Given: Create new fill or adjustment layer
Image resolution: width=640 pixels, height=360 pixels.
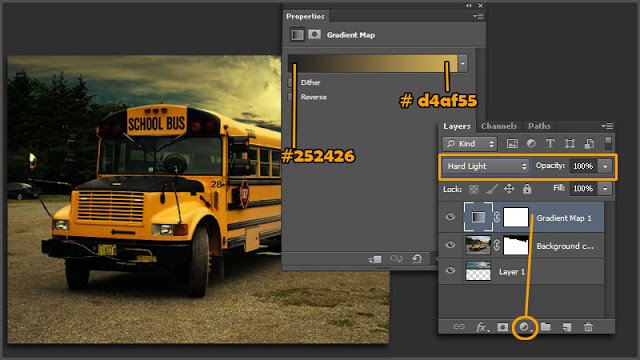Looking at the screenshot, I should pos(524,327).
